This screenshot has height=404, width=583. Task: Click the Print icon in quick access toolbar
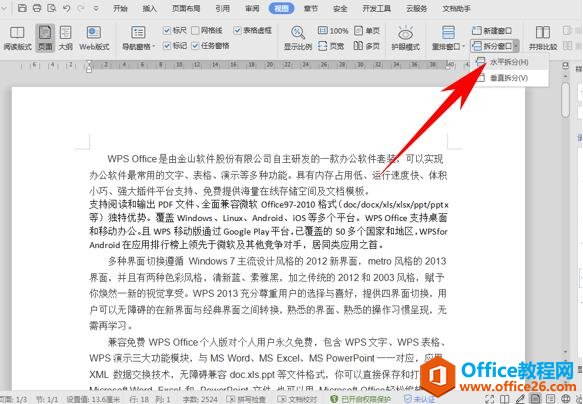[37, 8]
